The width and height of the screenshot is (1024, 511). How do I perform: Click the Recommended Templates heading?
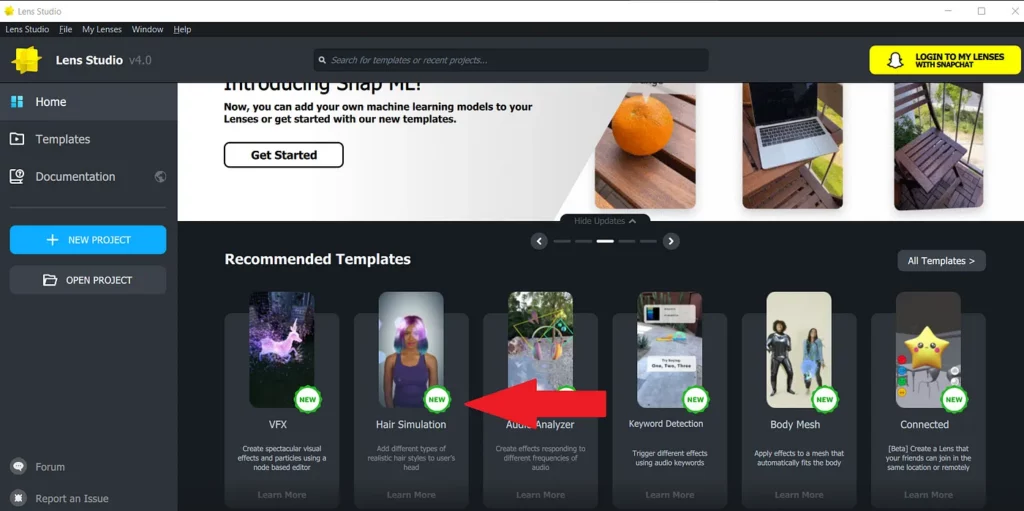click(x=317, y=259)
